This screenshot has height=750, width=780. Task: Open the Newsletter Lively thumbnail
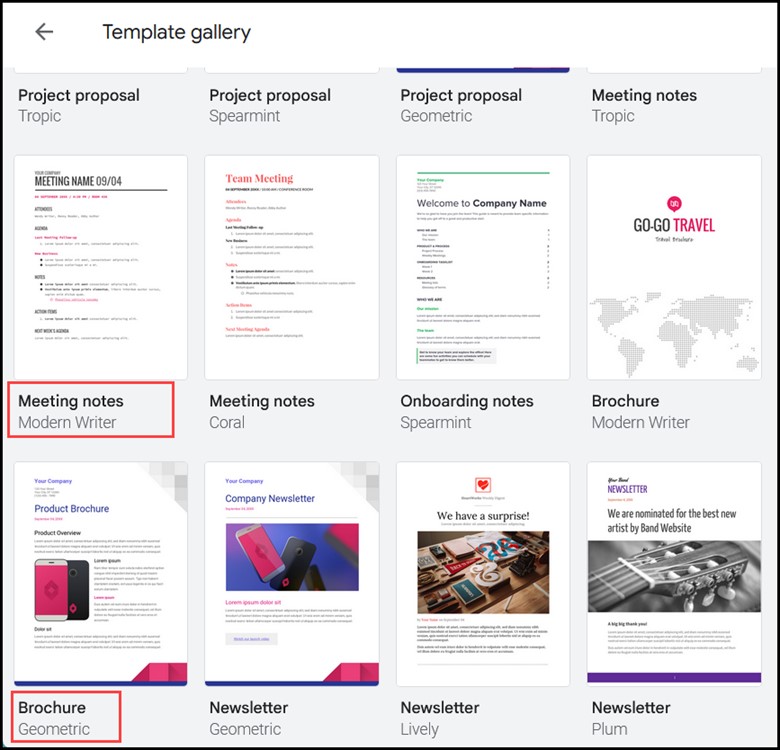[x=483, y=574]
